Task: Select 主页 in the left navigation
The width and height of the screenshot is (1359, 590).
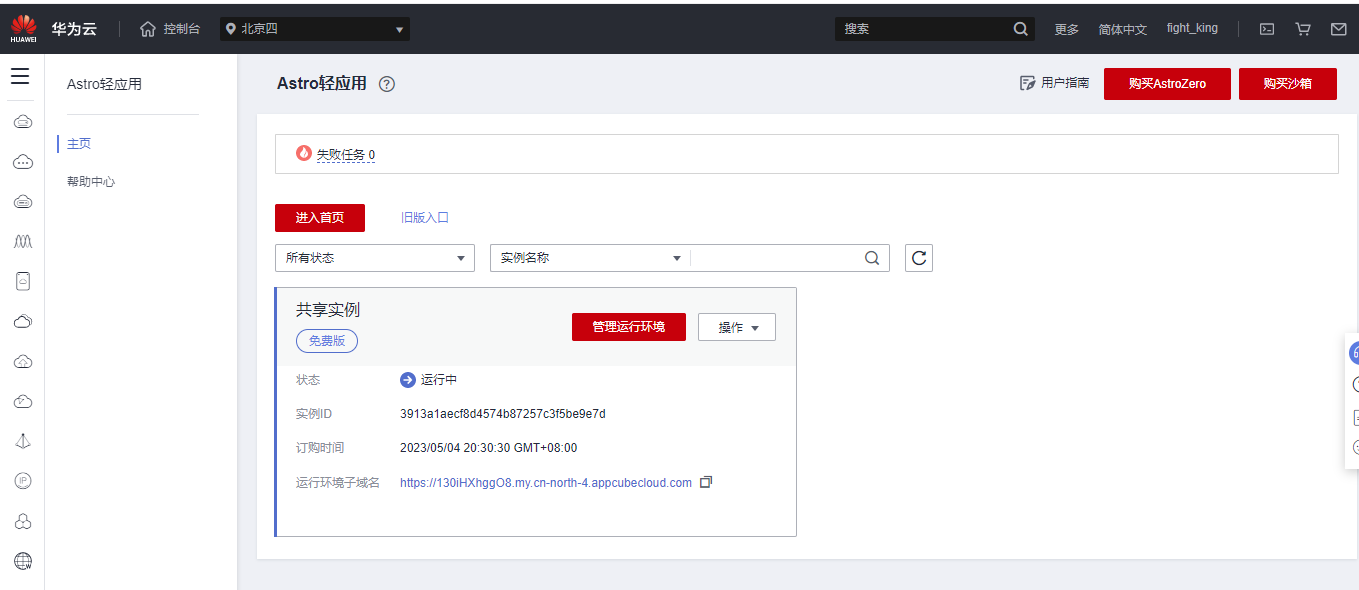Action: pos(79,144)
